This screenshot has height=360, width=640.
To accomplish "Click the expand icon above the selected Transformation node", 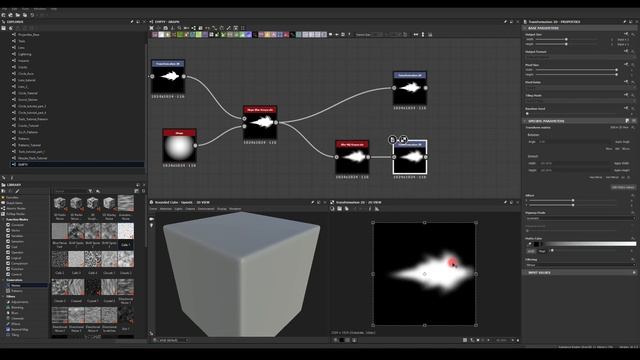I will point(403,140).
